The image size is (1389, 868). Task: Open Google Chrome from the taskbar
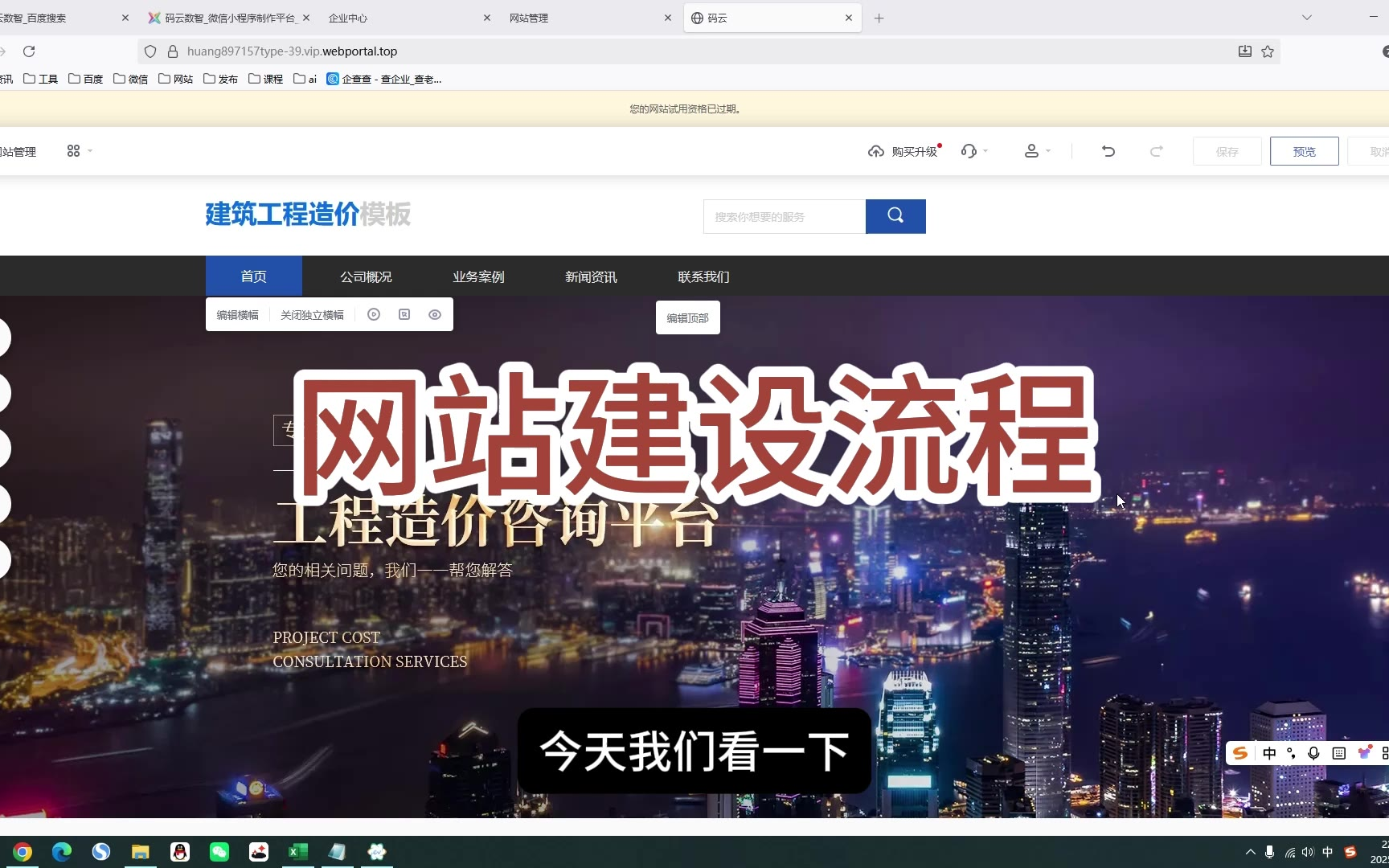pos(23,852)
